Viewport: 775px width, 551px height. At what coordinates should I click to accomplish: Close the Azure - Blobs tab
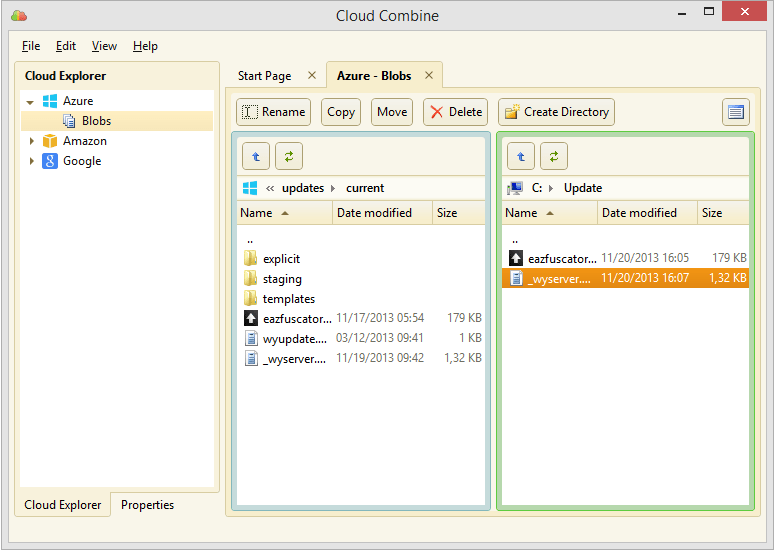[429, 75]
